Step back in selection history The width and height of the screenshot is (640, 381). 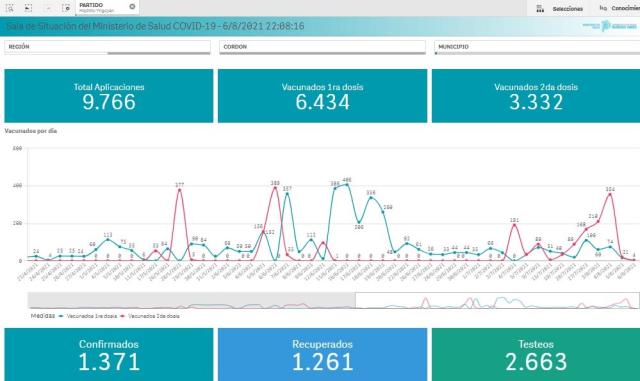pos(28,8)
